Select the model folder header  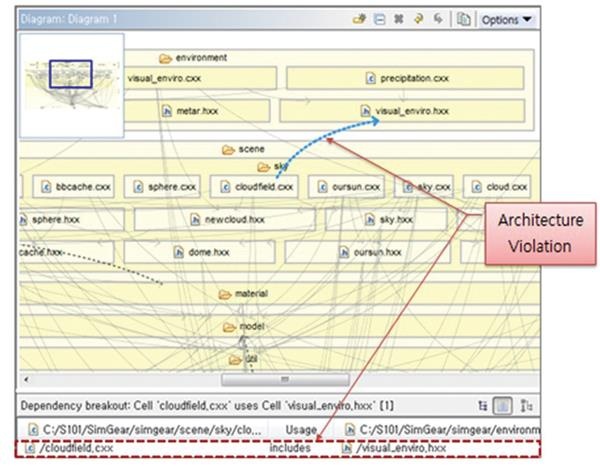244,327
